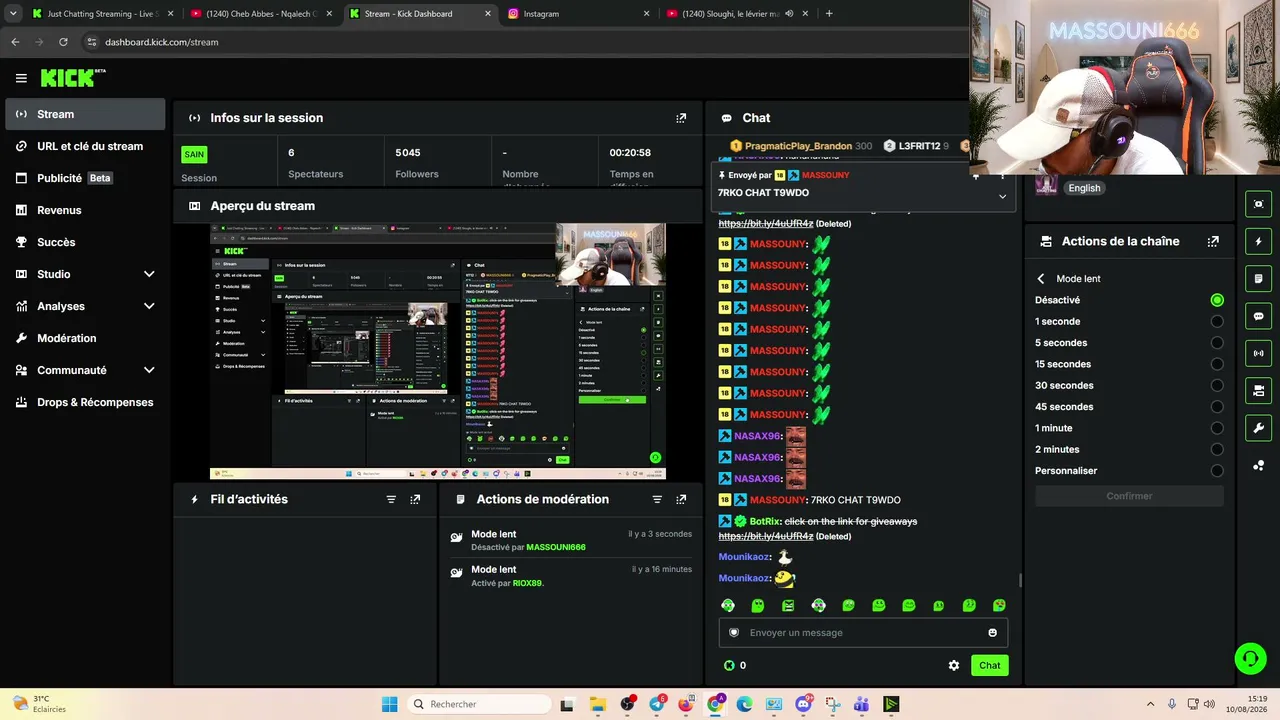Image resolution: width=1280 pixels, height=720 pixels.
Task: Open Publicité Beta in the sidebar
Action: pyautogui.click(x=85, y=178)
